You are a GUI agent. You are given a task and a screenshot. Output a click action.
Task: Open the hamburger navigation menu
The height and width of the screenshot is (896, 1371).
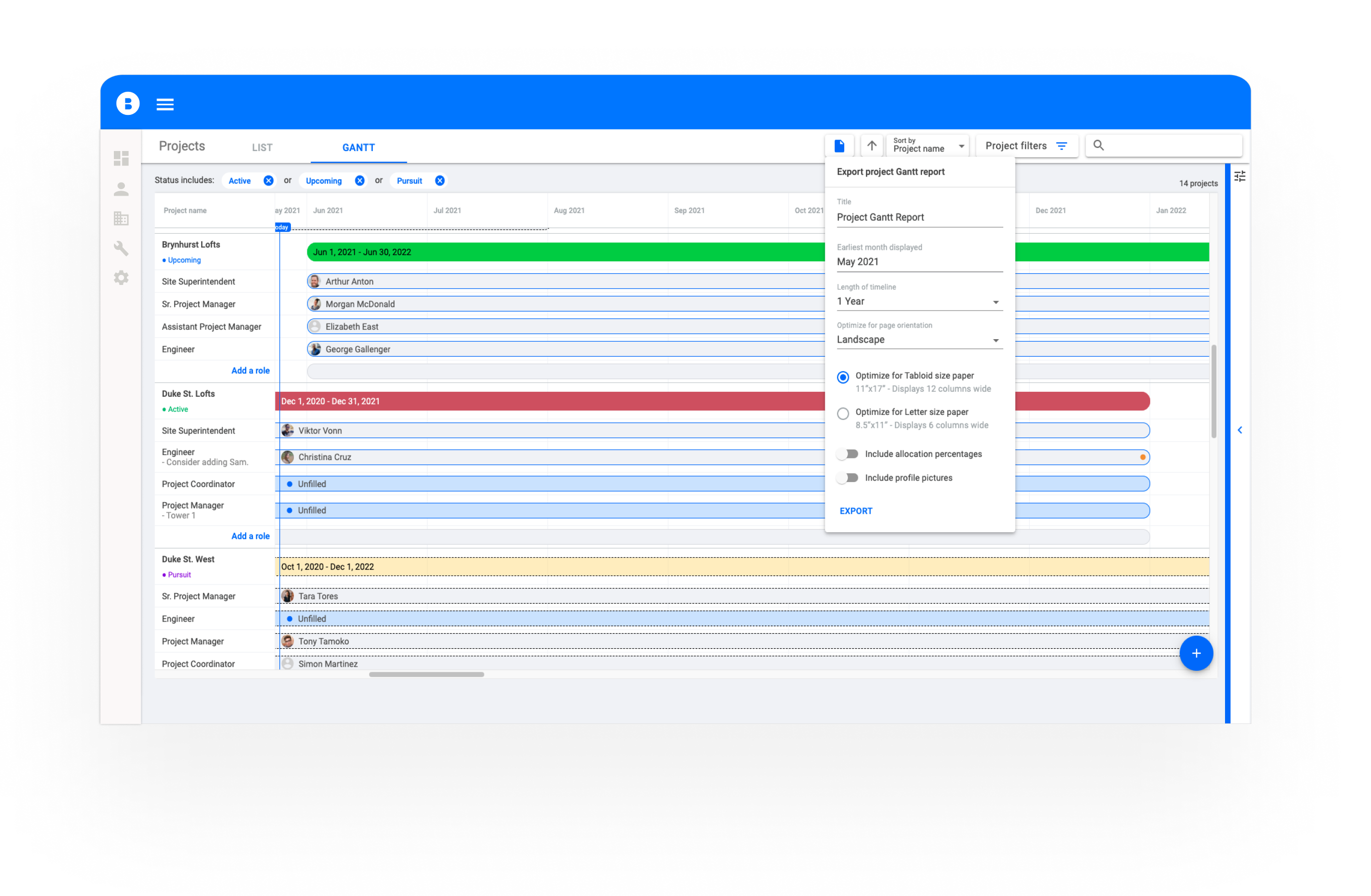point(165,104)
